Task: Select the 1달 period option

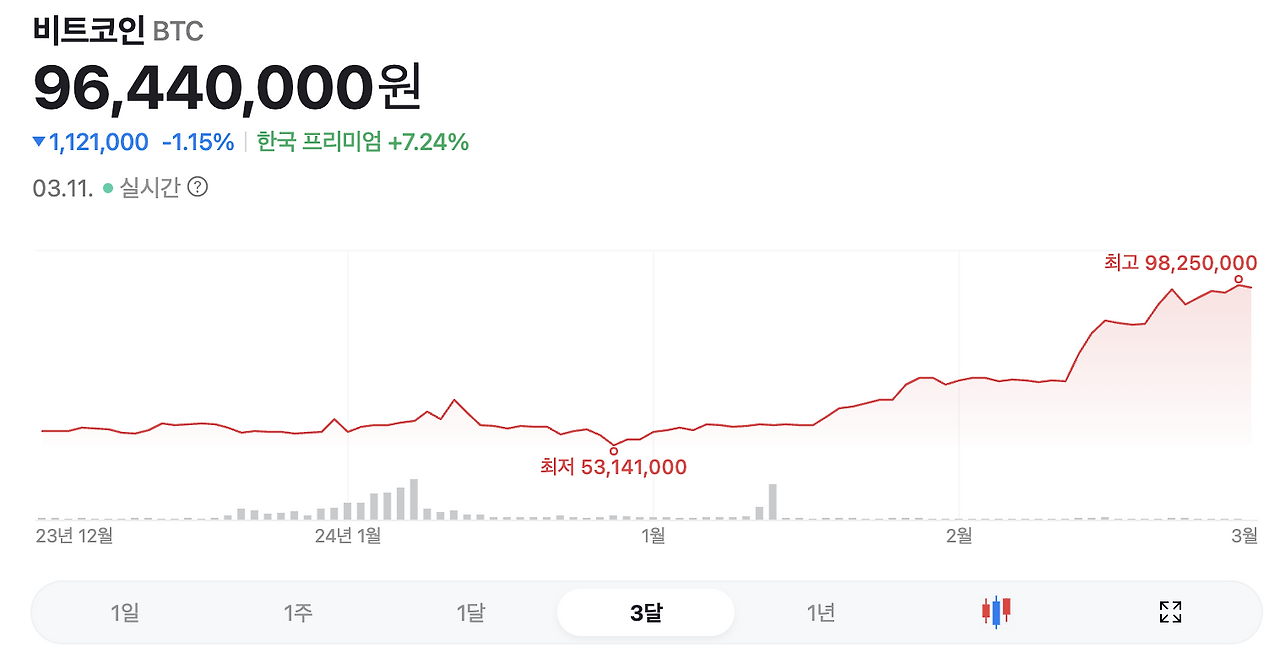Action: coord(472,611)
